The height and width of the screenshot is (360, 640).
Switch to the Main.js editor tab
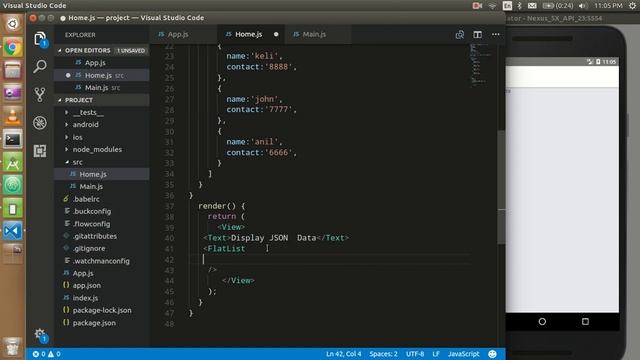tap(318, 34)
